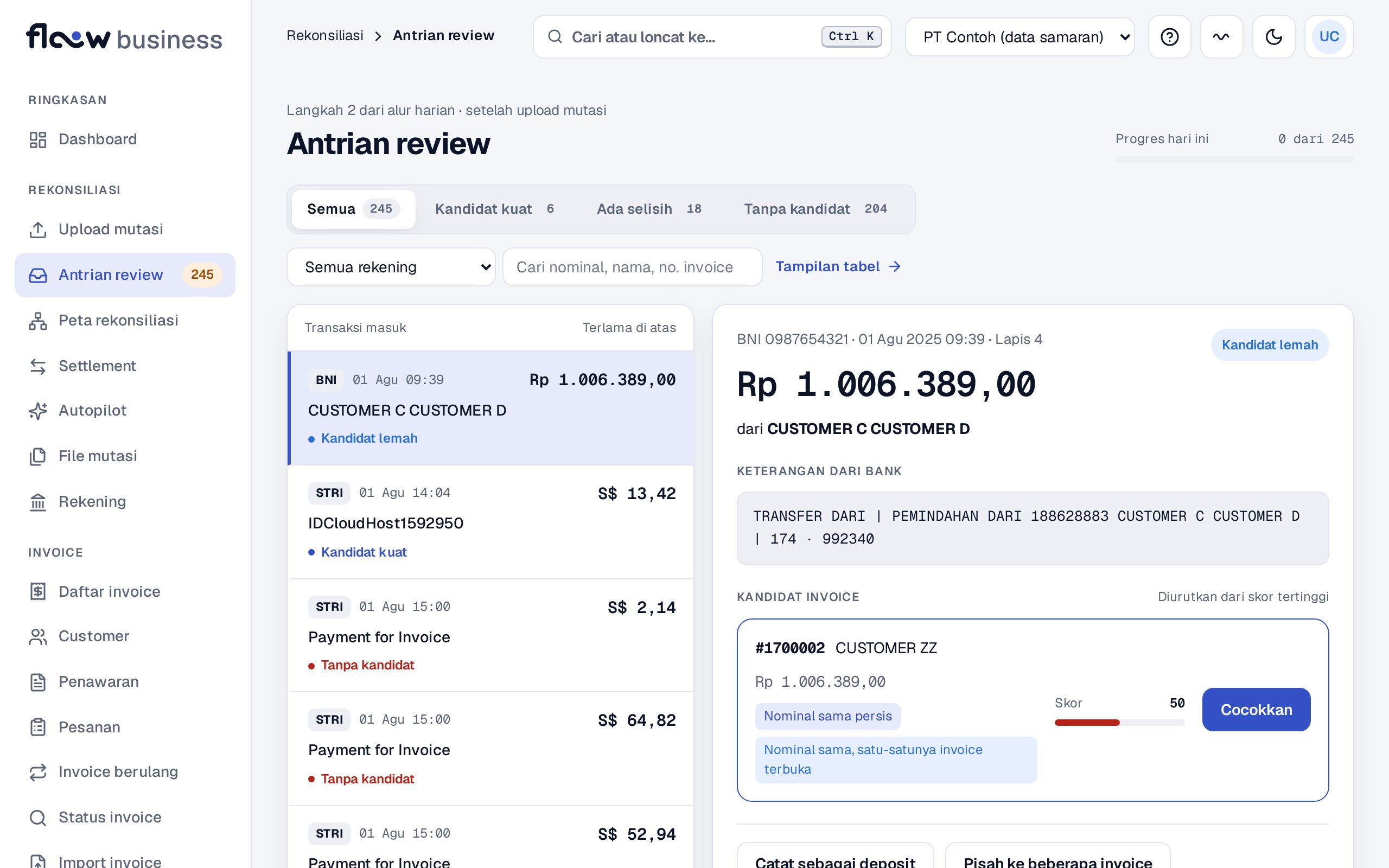The image size is (1389, 868).
Task: Select the BNI Rp 1.006.389,00 transaction
Action: coord(490,408)
